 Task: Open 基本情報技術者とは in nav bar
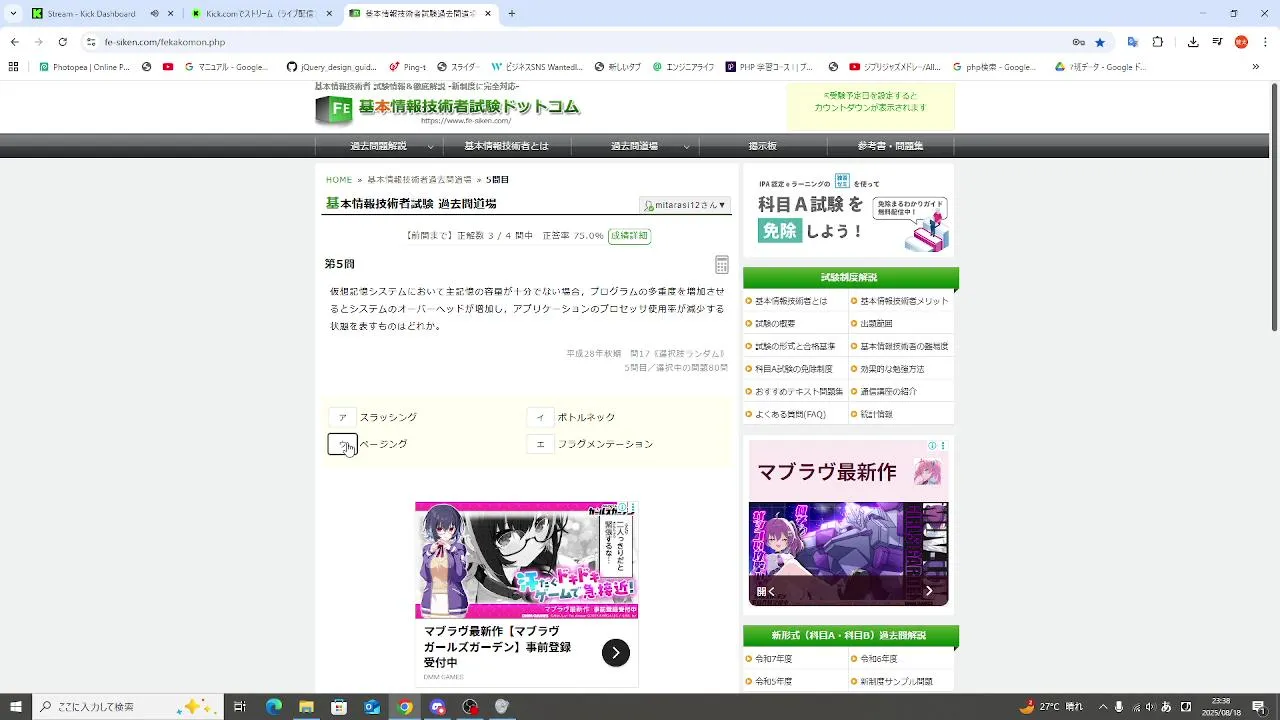[x=506, y=146]
